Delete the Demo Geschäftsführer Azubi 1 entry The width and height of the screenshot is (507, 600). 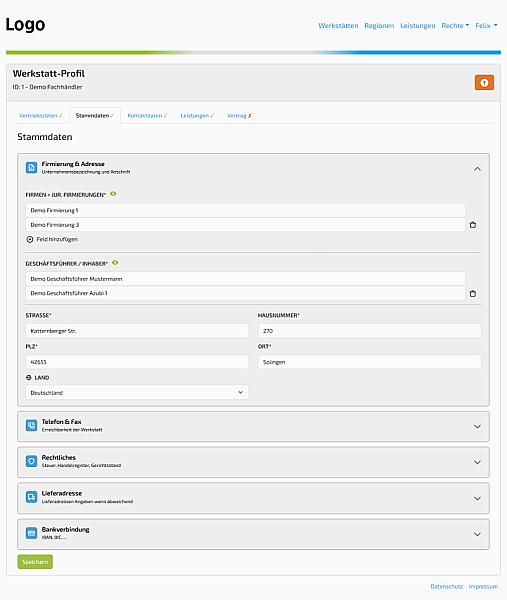[473, 293]
